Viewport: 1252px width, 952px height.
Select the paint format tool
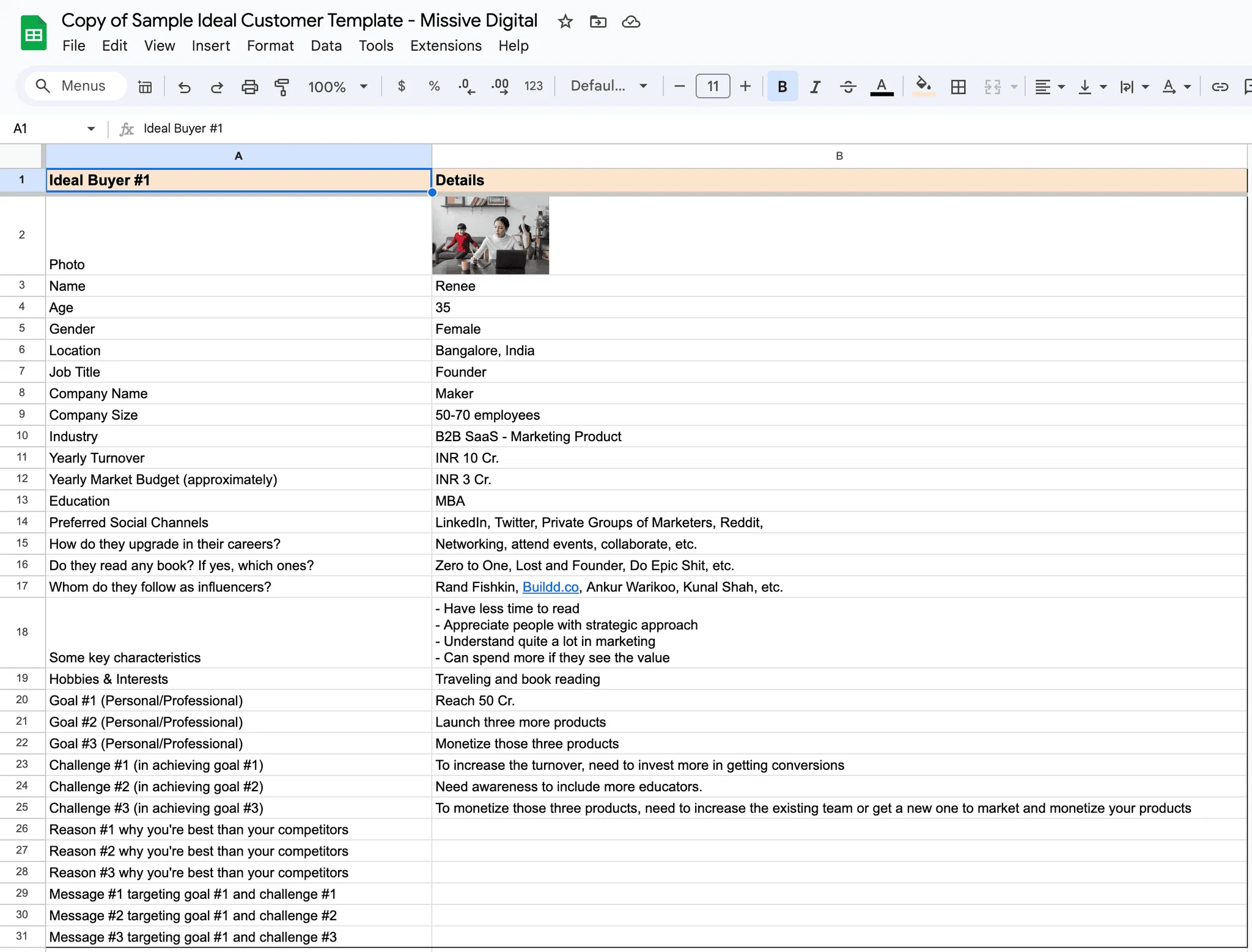click(282, 87)
